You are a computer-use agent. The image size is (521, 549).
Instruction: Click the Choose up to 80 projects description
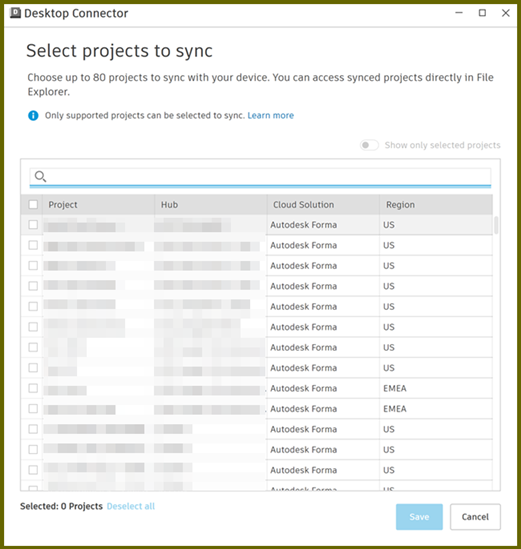point(260,84)
